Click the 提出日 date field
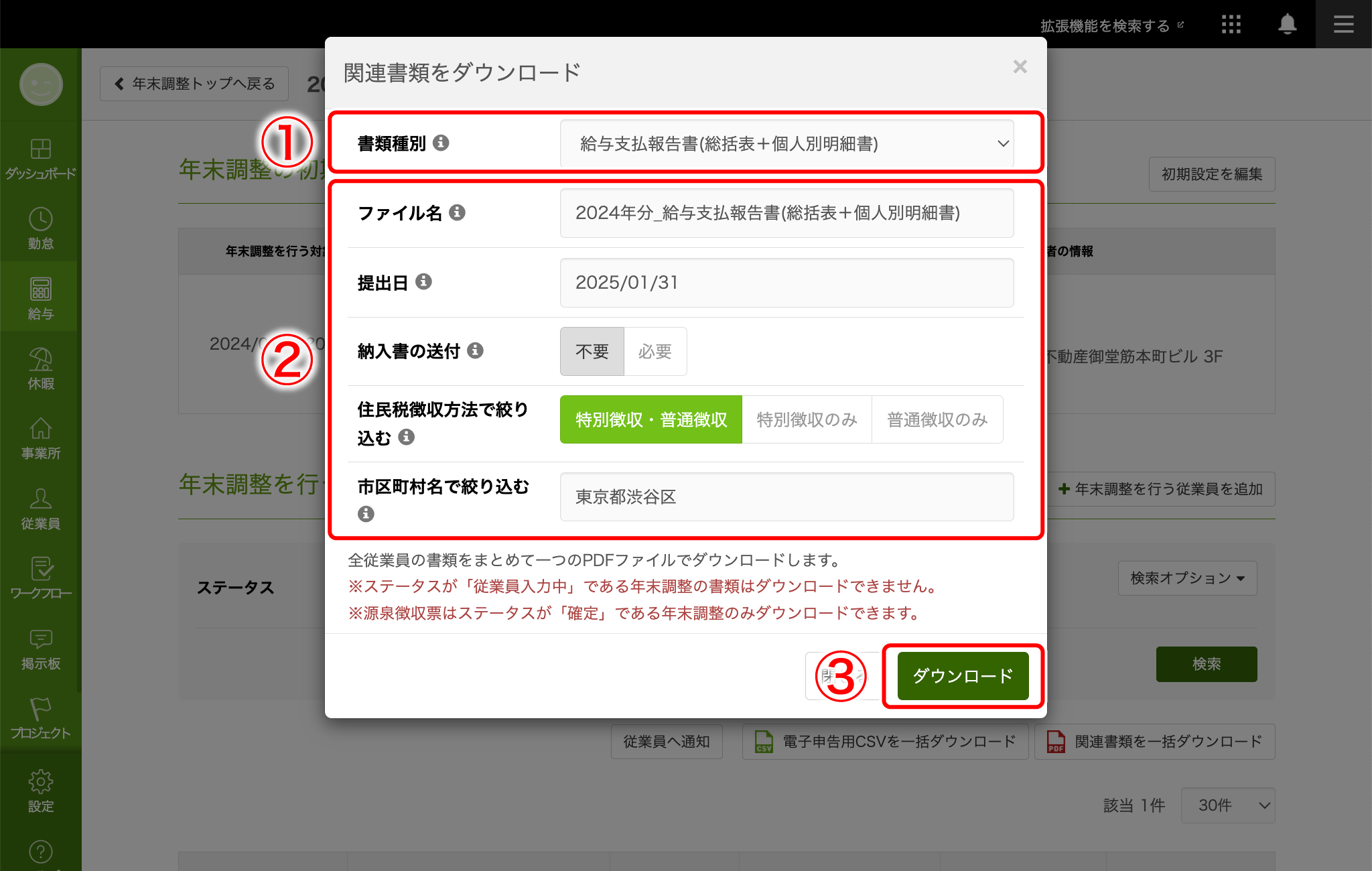 [x=786, y=283]
